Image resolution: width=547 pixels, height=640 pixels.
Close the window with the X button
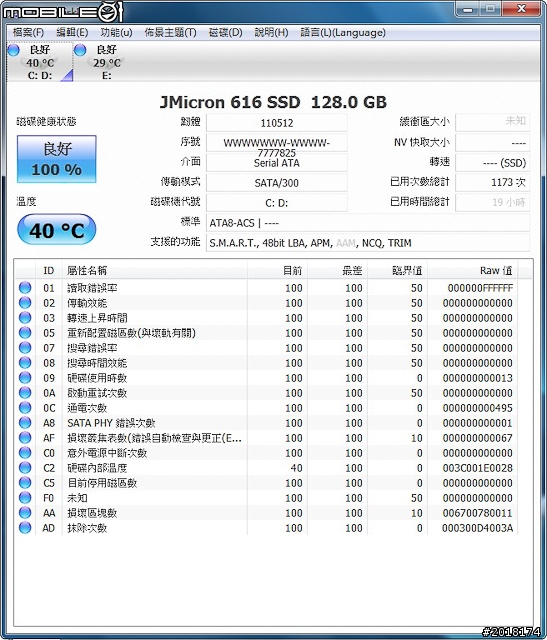click(521, 9)
